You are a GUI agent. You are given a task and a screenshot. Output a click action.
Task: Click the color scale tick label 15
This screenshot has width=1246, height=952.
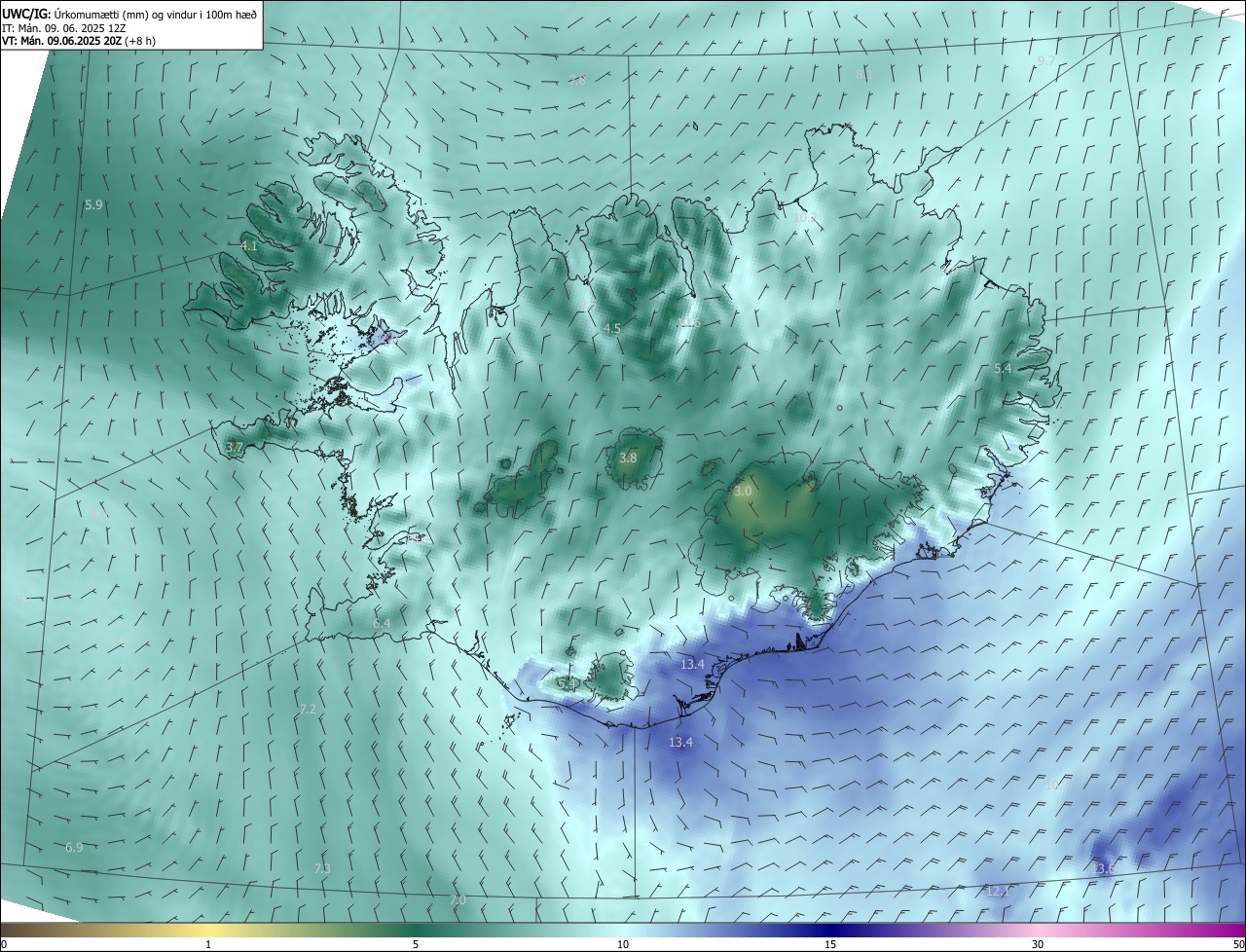pos(830,944)
